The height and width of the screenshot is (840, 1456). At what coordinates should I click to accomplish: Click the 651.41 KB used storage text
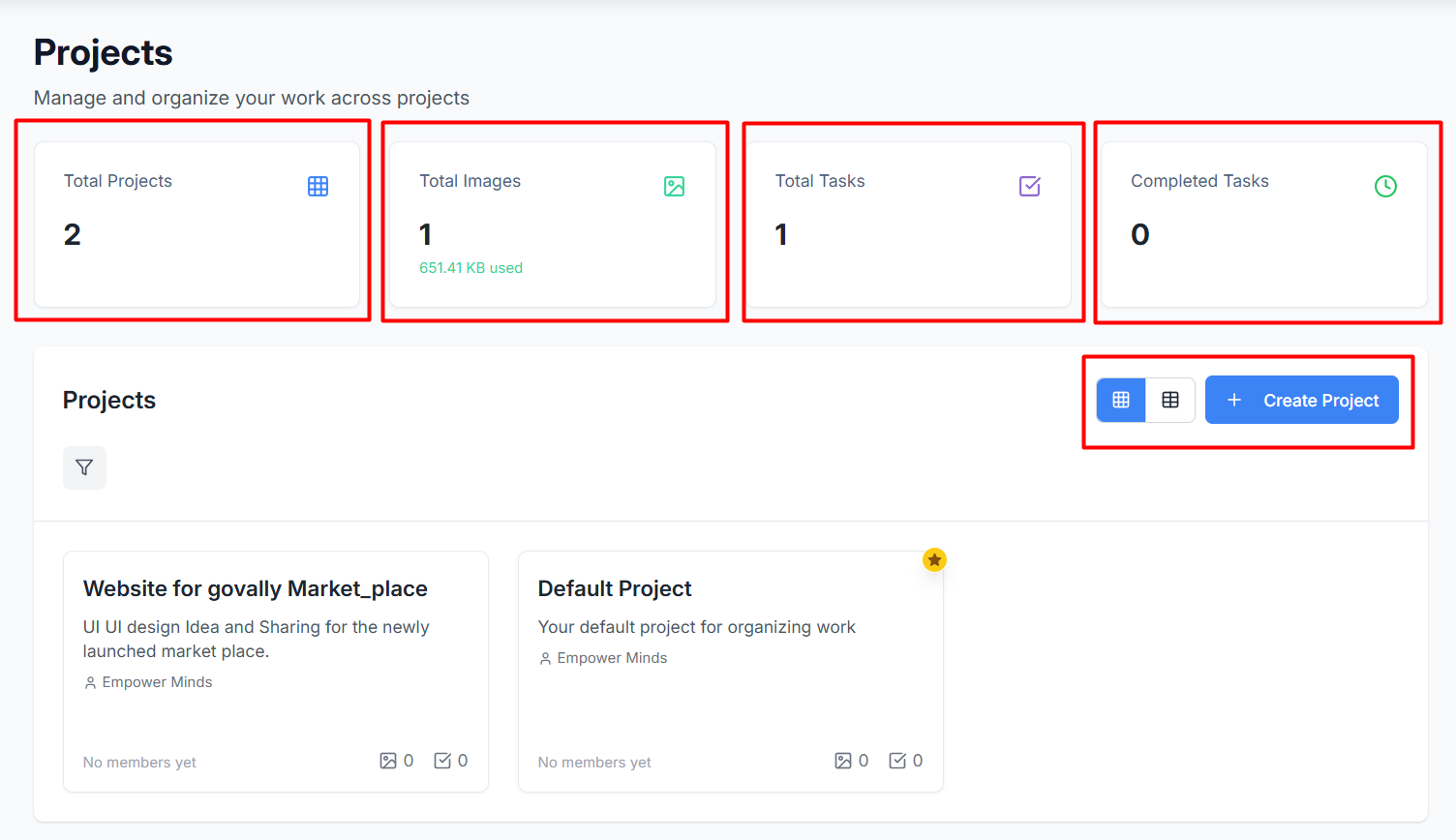(x=470, y=268)
